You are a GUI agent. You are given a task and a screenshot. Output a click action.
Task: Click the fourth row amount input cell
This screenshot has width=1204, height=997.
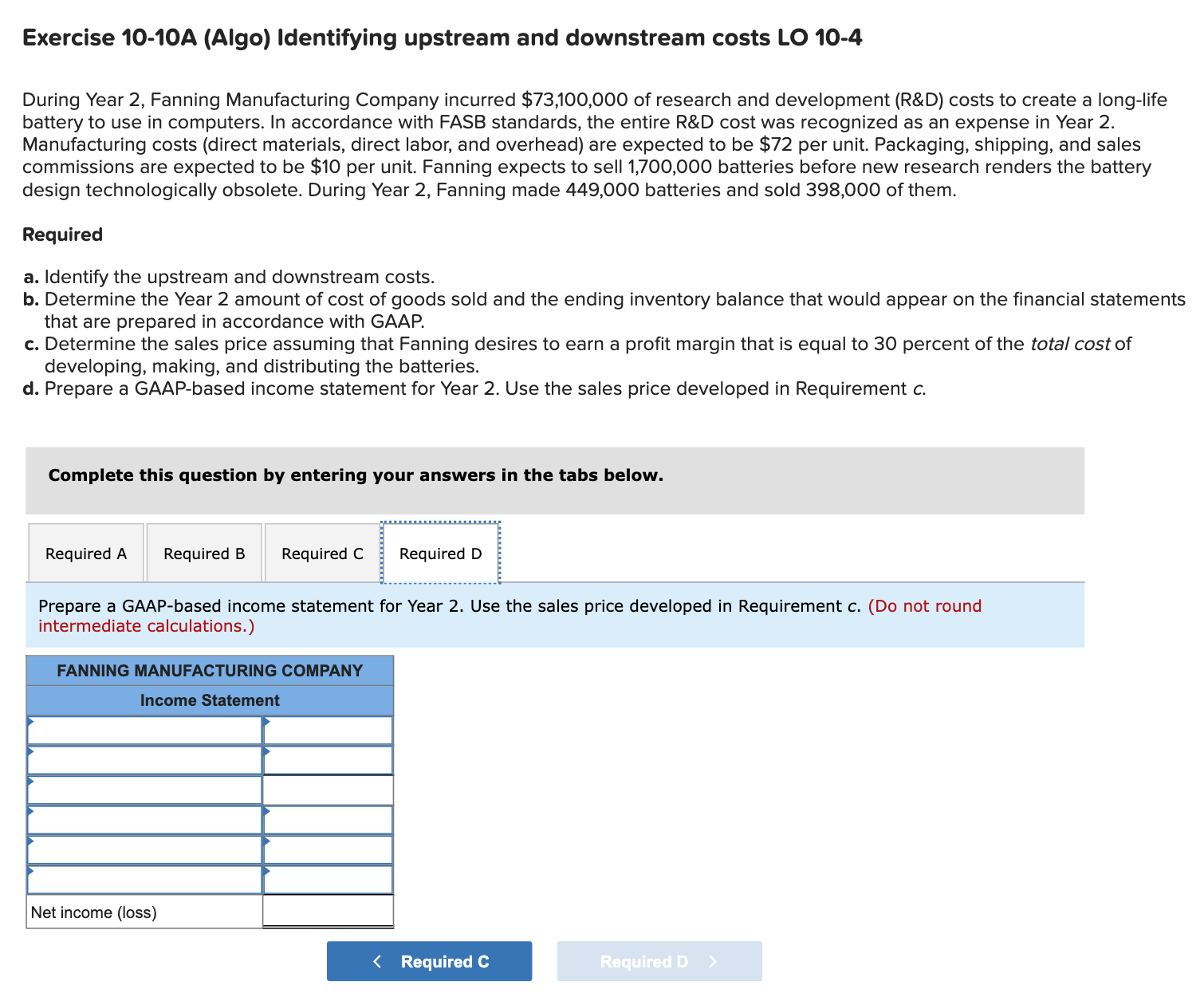click(327, 819)
